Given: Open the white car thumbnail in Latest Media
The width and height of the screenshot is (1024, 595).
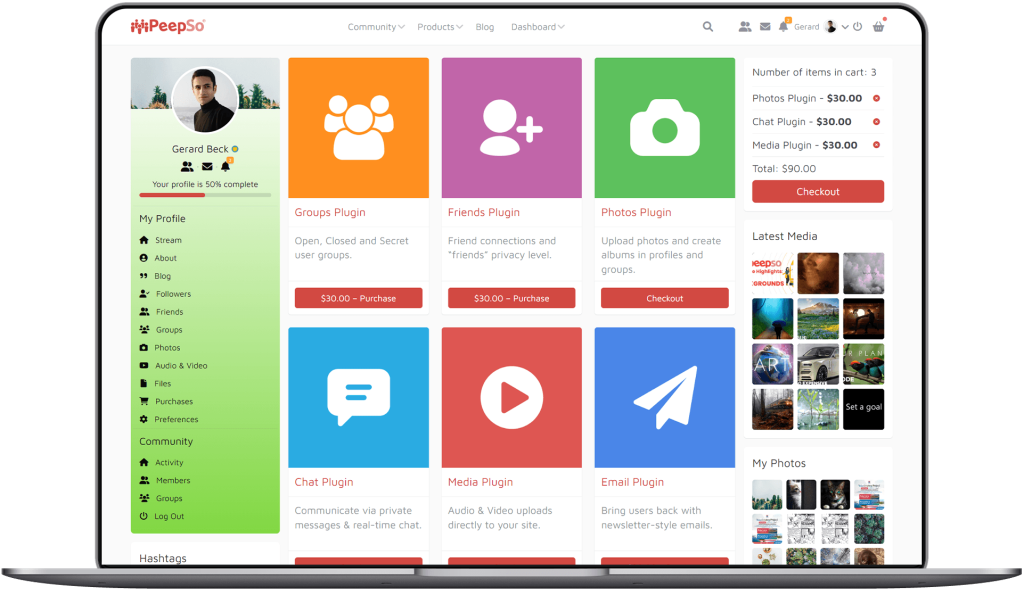Looking at the screenshot, I should coord(818,364).
